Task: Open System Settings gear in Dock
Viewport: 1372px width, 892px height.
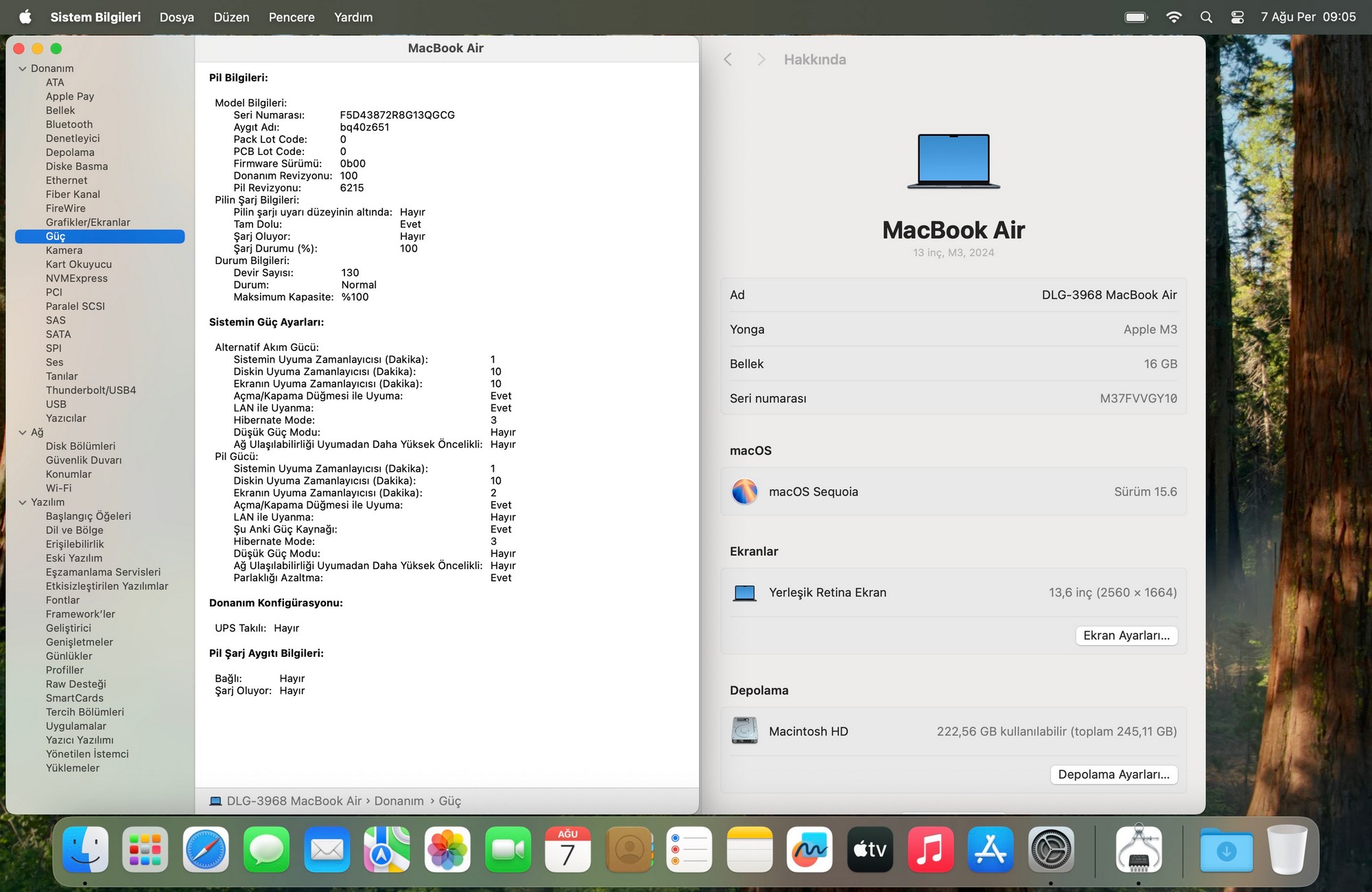Action: point(1051,850)
